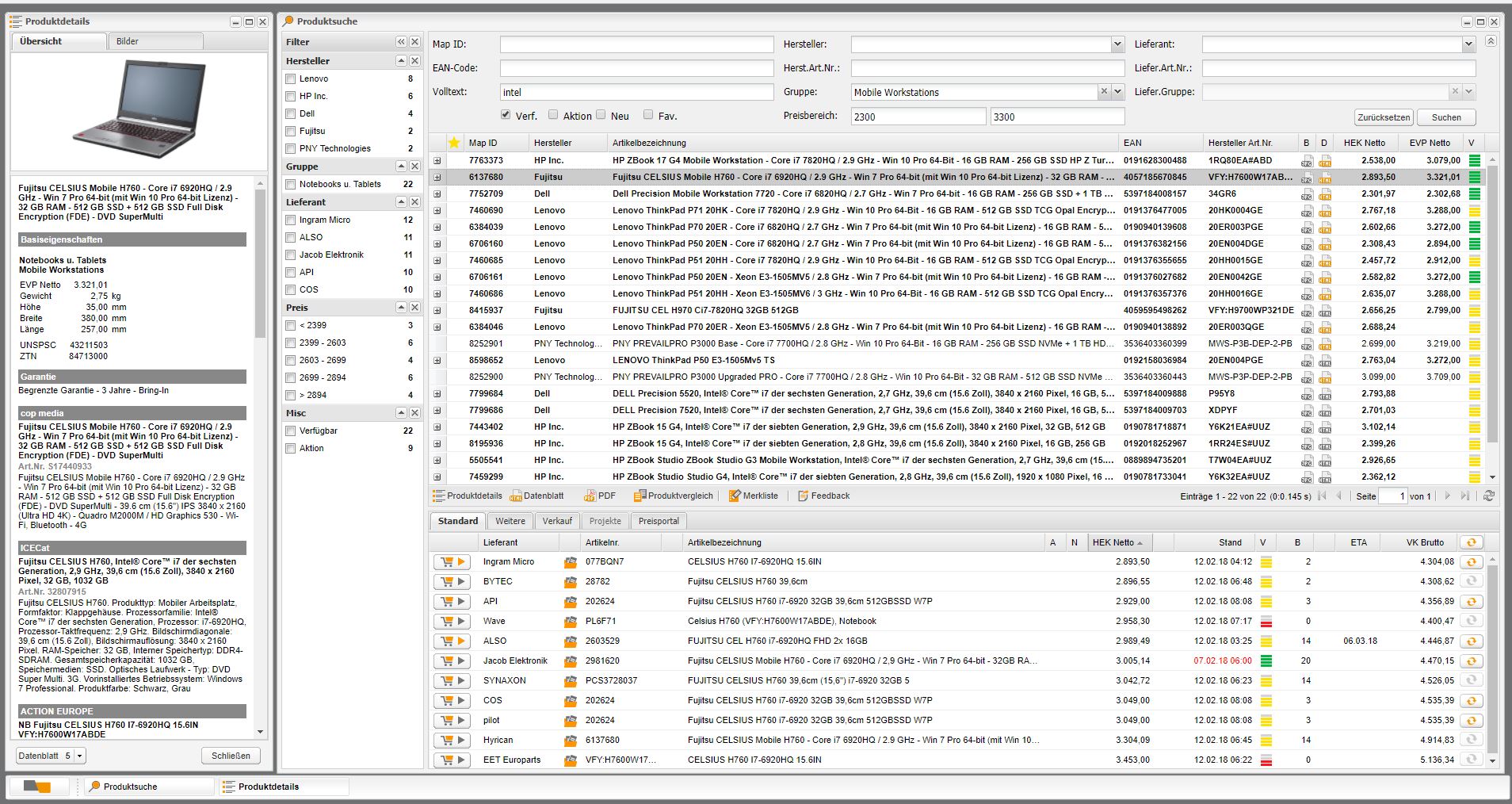
Task: Sort results by EVP Netto column
Action: tap(1430, 143)
